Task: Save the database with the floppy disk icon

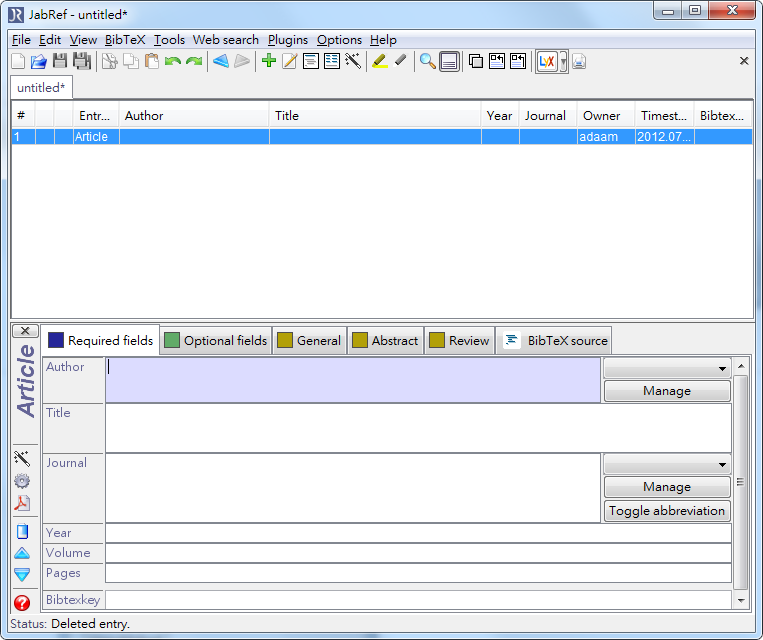Action: pos(60,61)
